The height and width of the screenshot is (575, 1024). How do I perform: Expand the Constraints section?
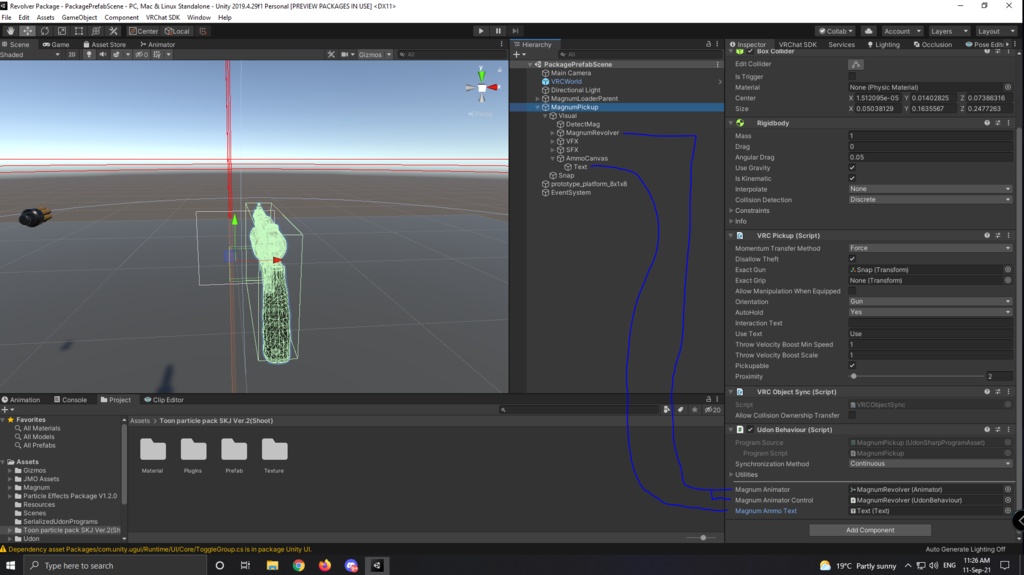pyautogui.click(x=731, y=210)
